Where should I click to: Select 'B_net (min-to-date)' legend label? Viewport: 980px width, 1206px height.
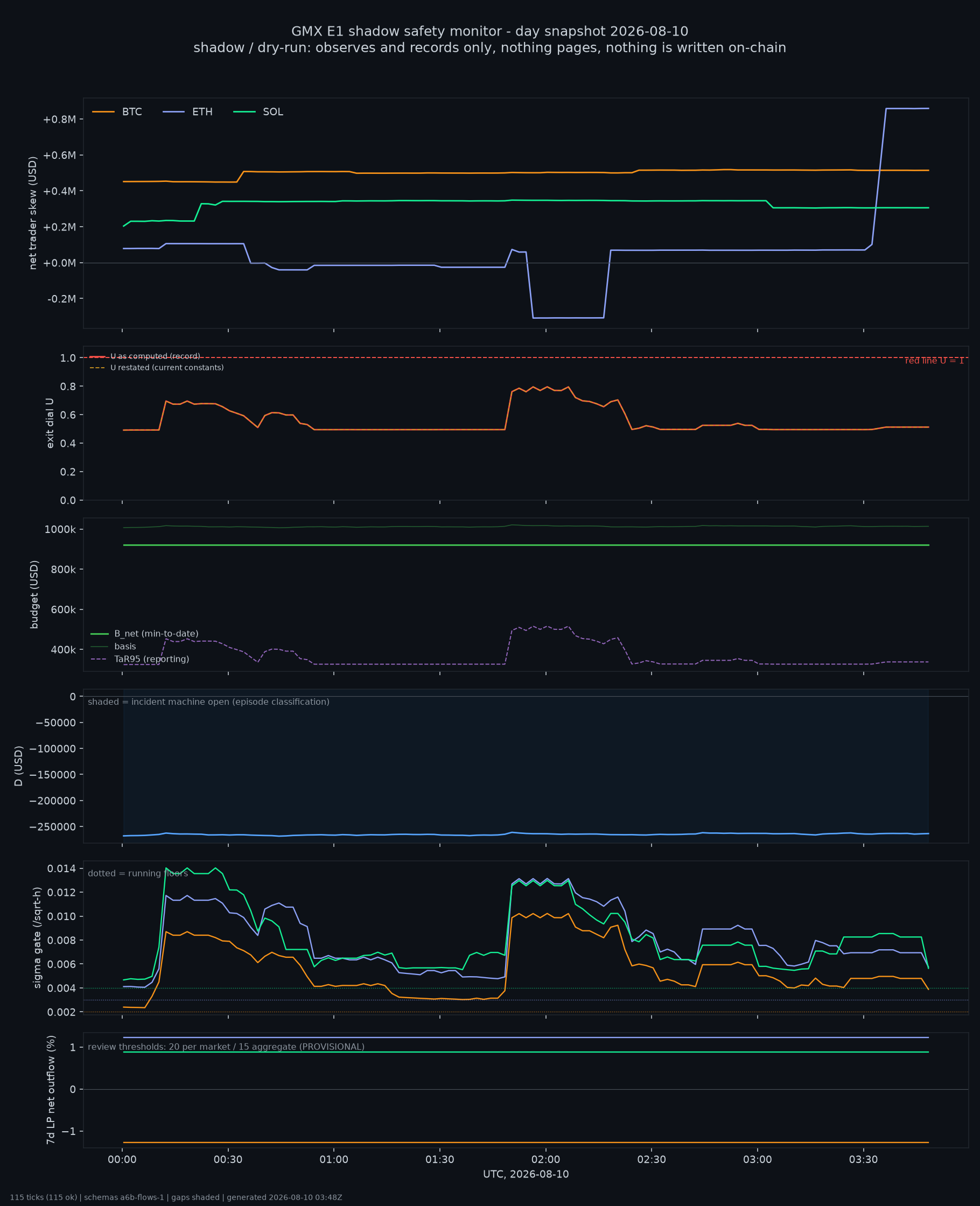point(156,634)
